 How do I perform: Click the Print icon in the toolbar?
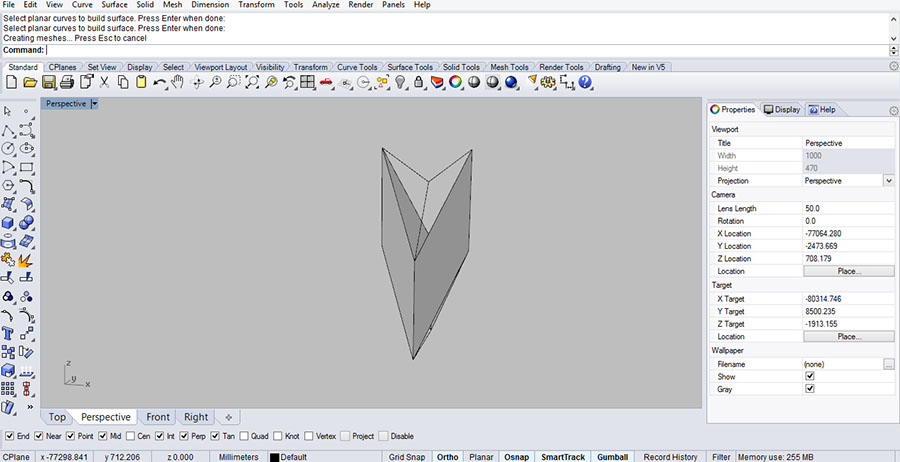[x=67, y=82]
